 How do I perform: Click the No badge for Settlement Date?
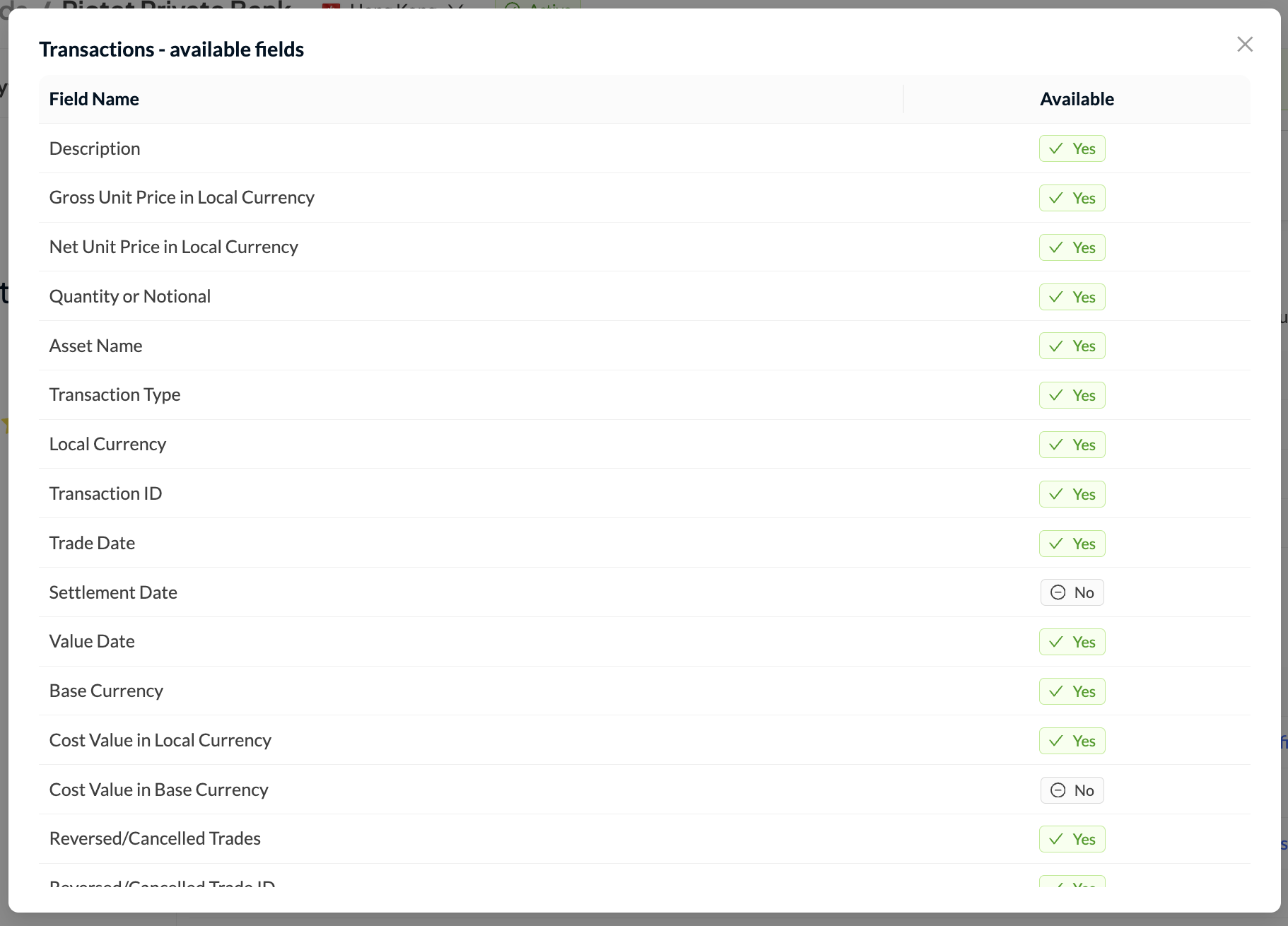click(1072, 592)
